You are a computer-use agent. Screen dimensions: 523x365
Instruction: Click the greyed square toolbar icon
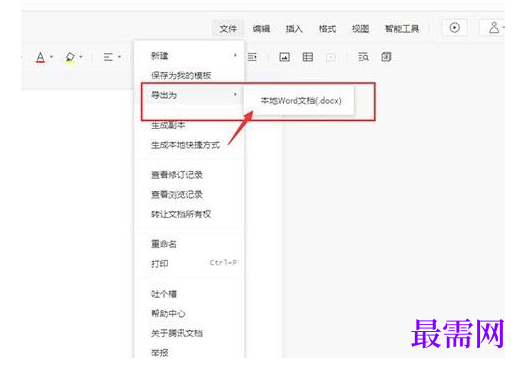331,57
